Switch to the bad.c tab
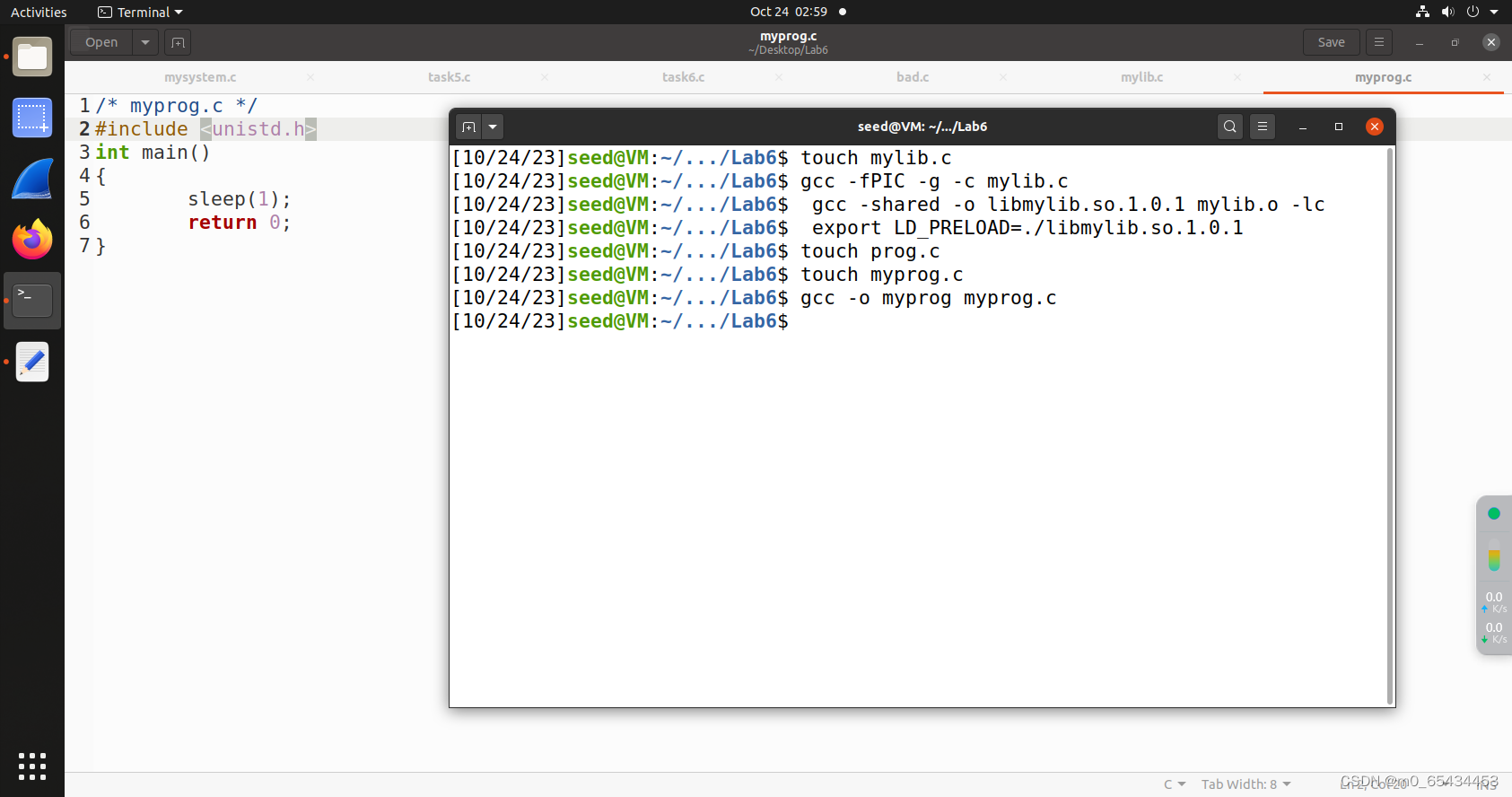Viewport: 1512px width, 797px height. pos(913,77)
